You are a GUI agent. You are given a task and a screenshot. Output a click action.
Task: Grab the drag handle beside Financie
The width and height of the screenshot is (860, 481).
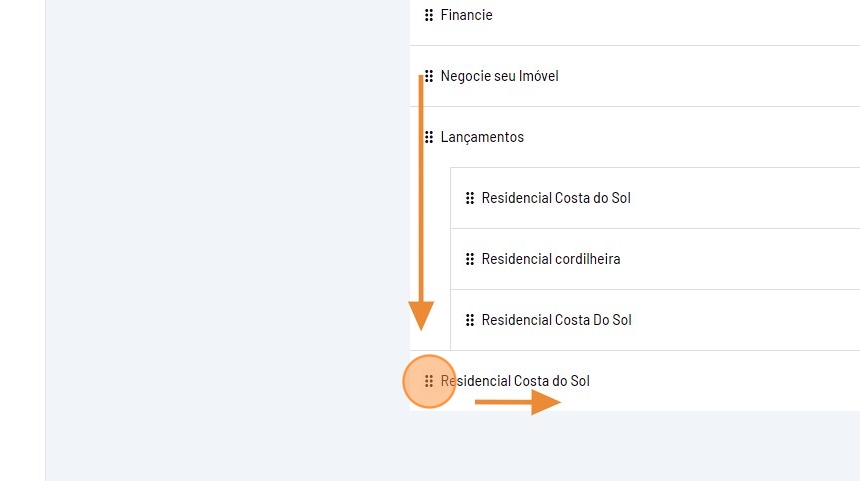coord(429,15)
